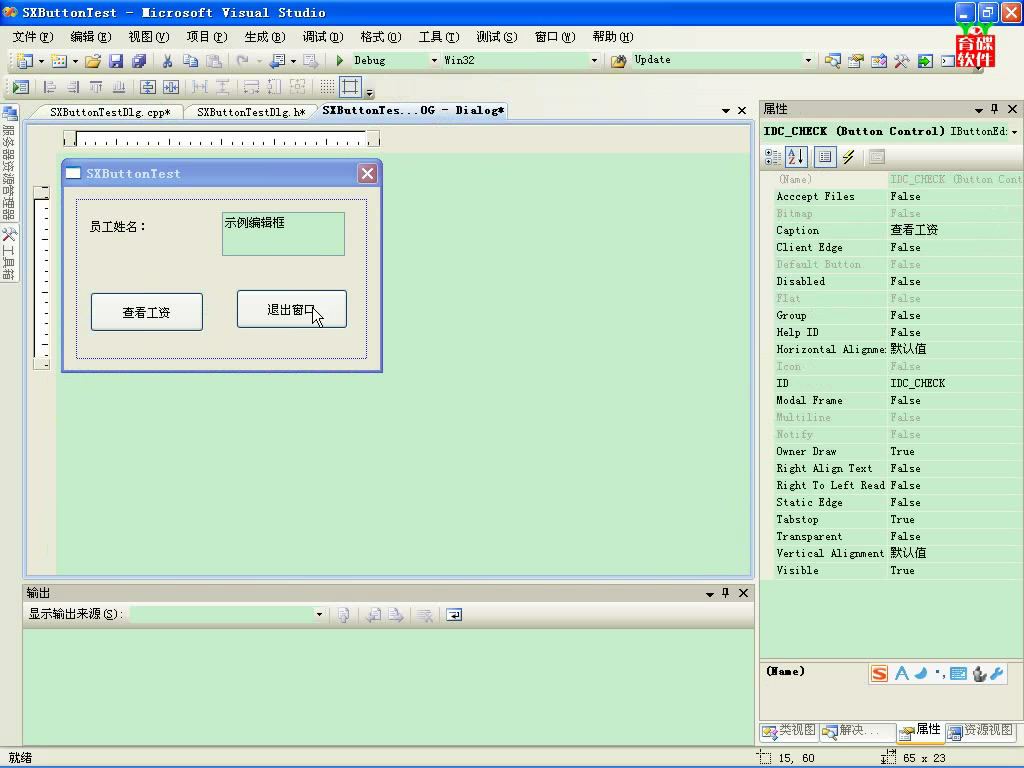This screenshot has height=768, width=1024.
Task: Expand the Add New Item dropdown arrow
Action: 75,61
